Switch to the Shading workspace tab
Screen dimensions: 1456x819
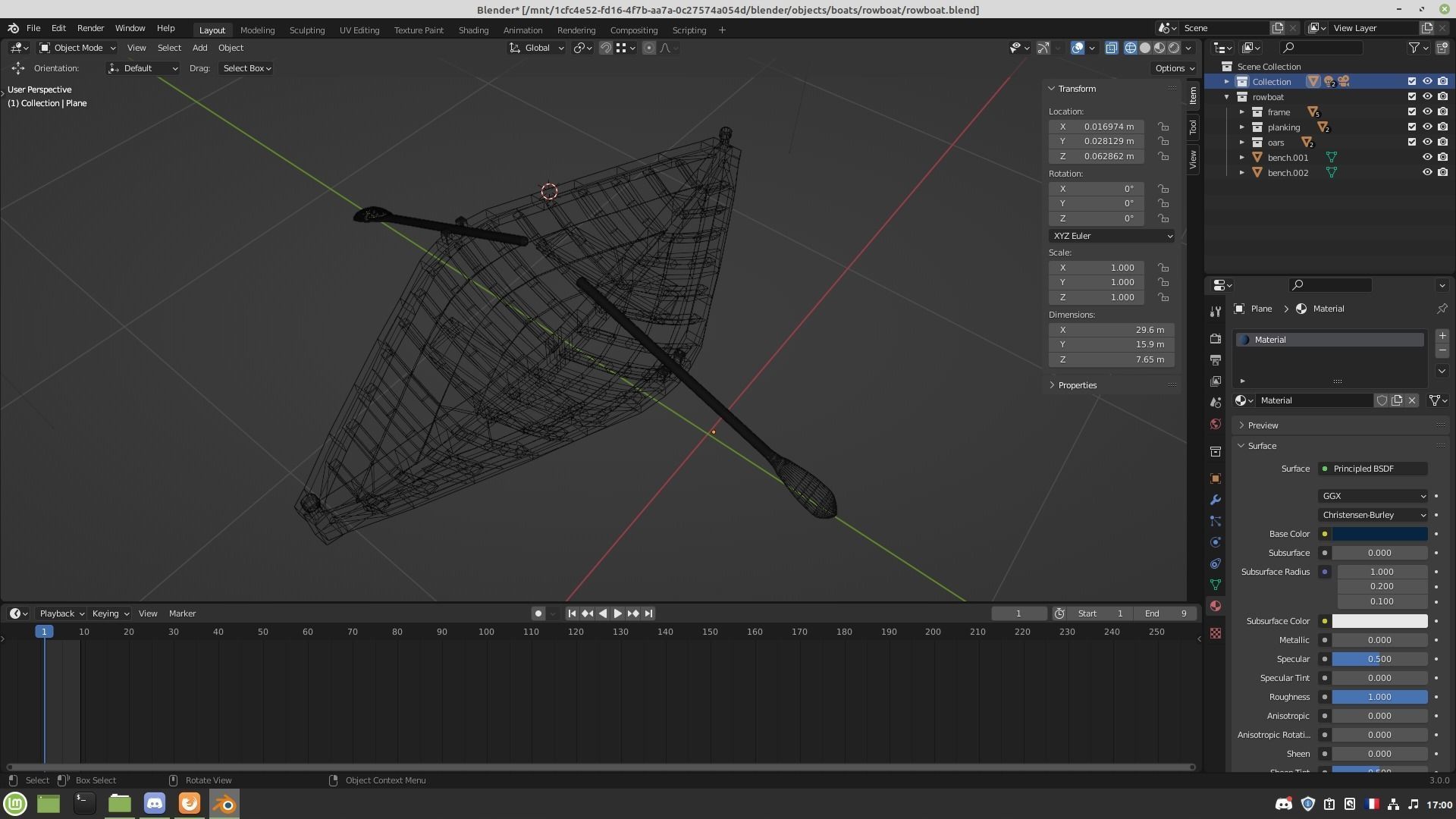[x=473, y=30]
